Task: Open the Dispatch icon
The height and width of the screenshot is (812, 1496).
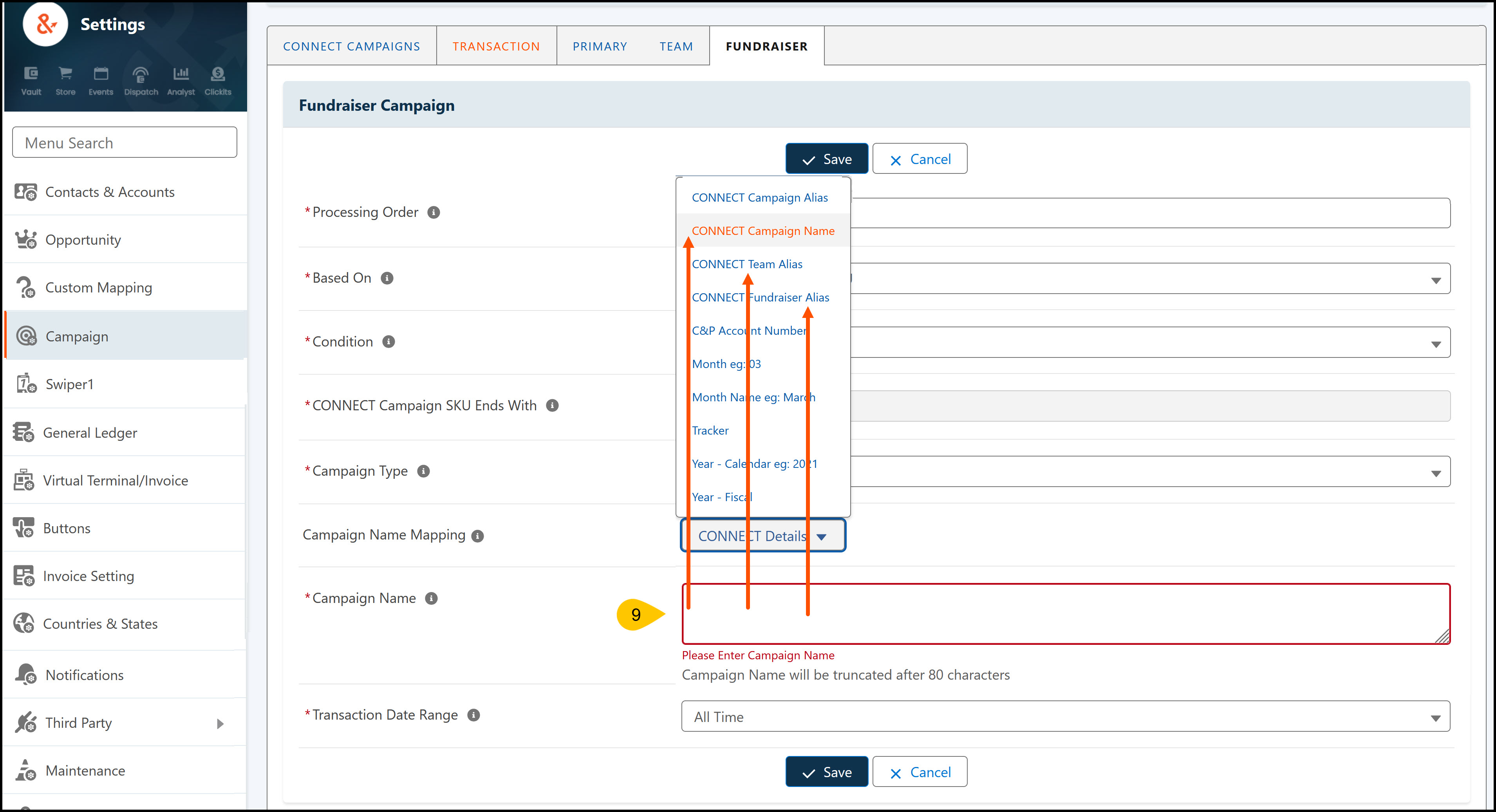Action: pyautogui.click(x=141, y=81)
